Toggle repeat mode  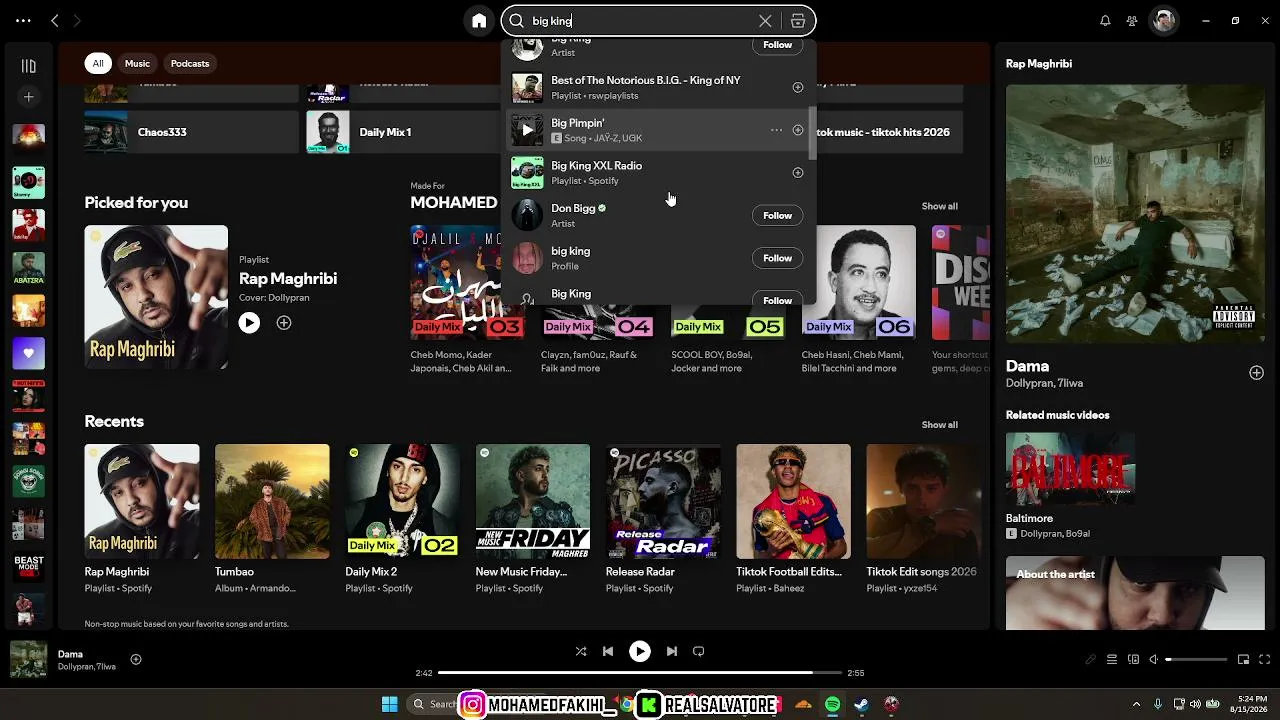tap(699, 652)
